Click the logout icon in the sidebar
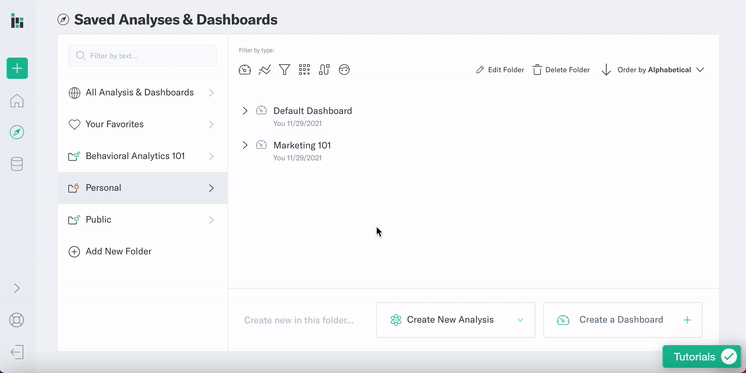Image resolution: width=746 pixels, height=373 pixels. coord(17,352)
